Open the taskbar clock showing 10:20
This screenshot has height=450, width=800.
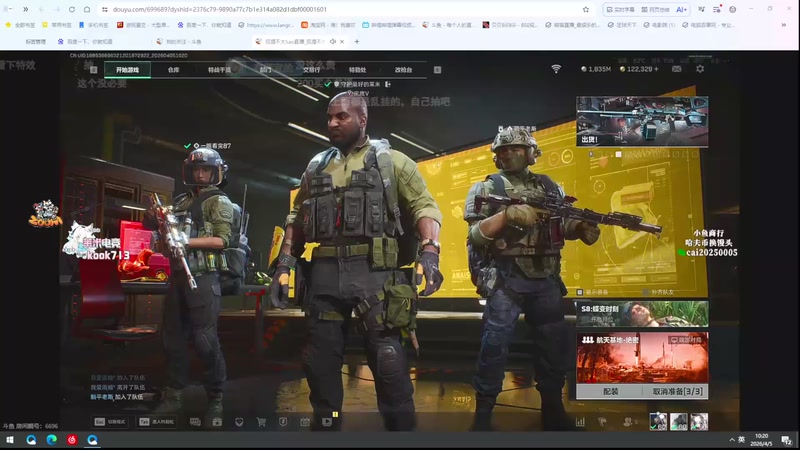(761, 440)
